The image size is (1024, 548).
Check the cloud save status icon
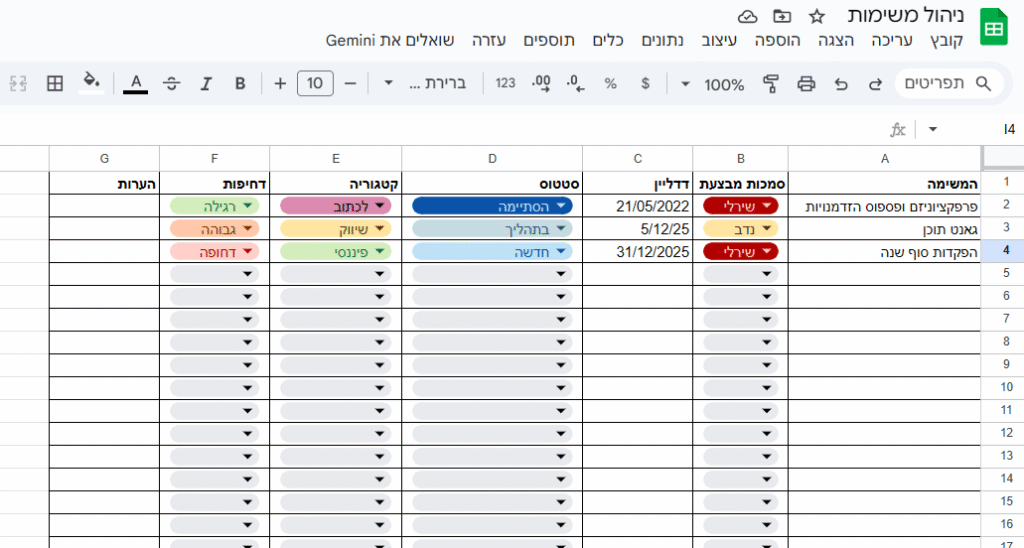(748, 16)
